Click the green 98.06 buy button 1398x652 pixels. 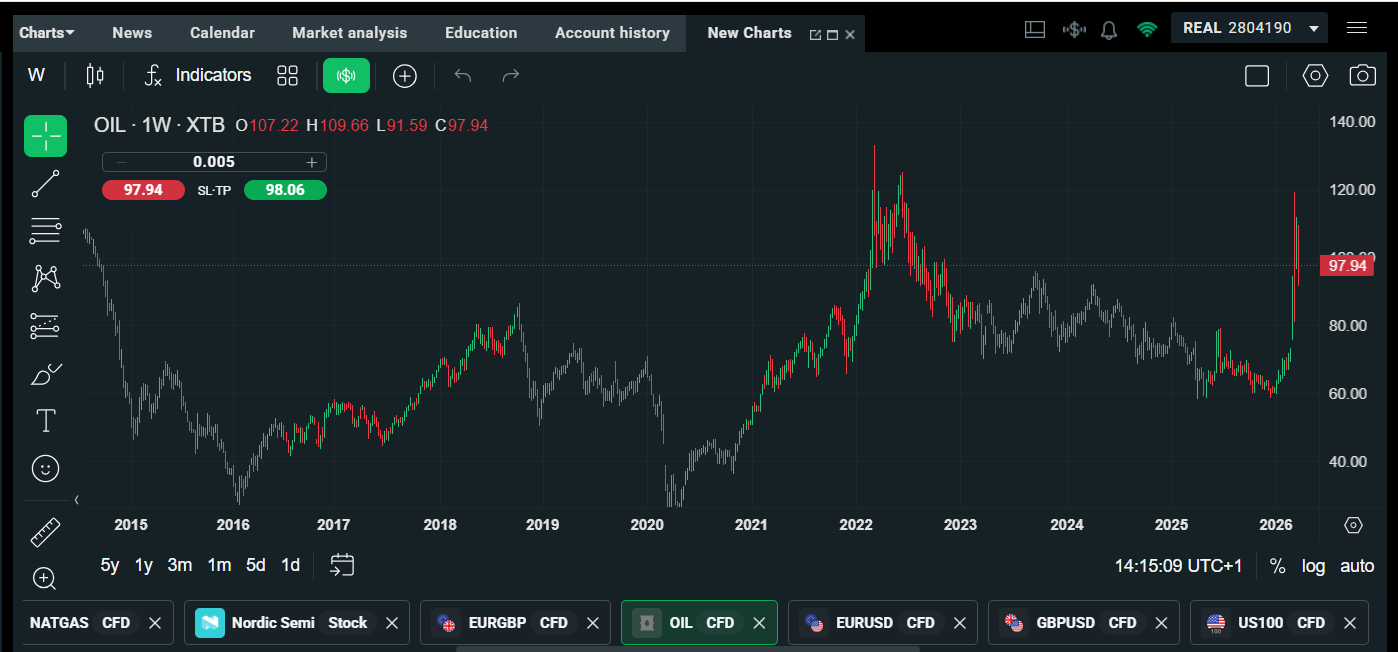(x=285, y=189)
